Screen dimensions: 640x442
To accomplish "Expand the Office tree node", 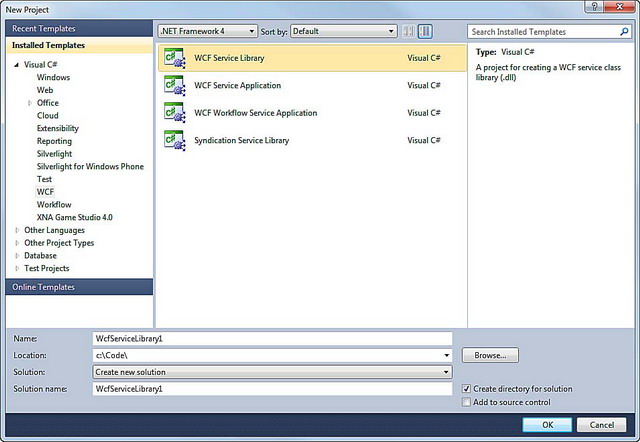I will click(29, 103).
